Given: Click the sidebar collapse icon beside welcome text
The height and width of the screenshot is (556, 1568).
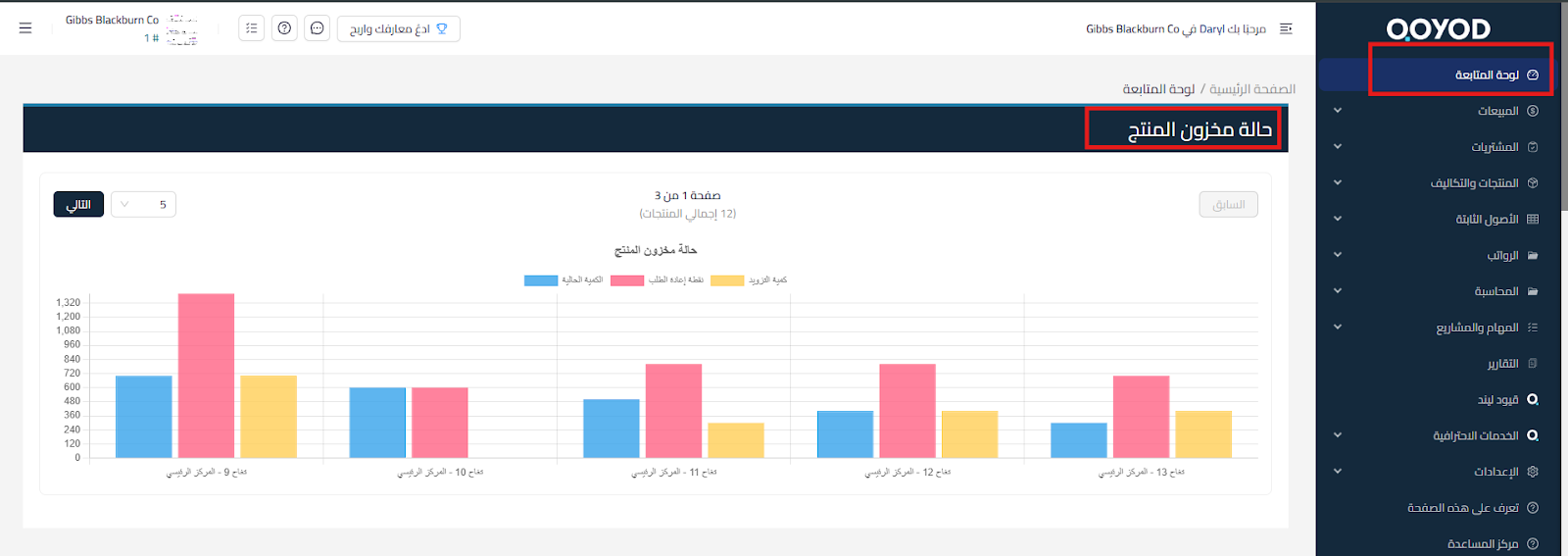Looking at the screenshot, I should pos(1286,29).
